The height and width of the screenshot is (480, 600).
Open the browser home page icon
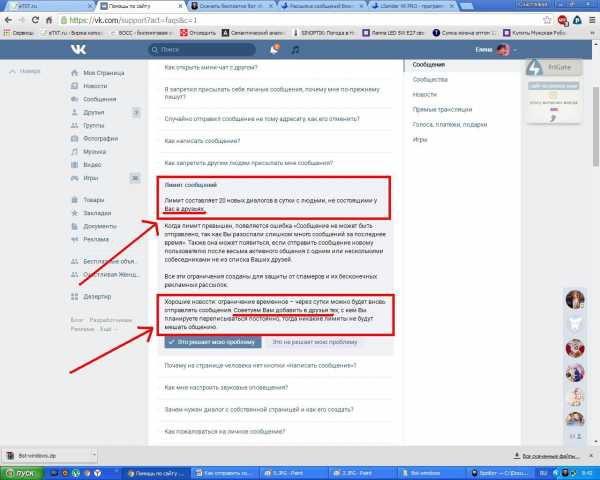tap(49, 20)
